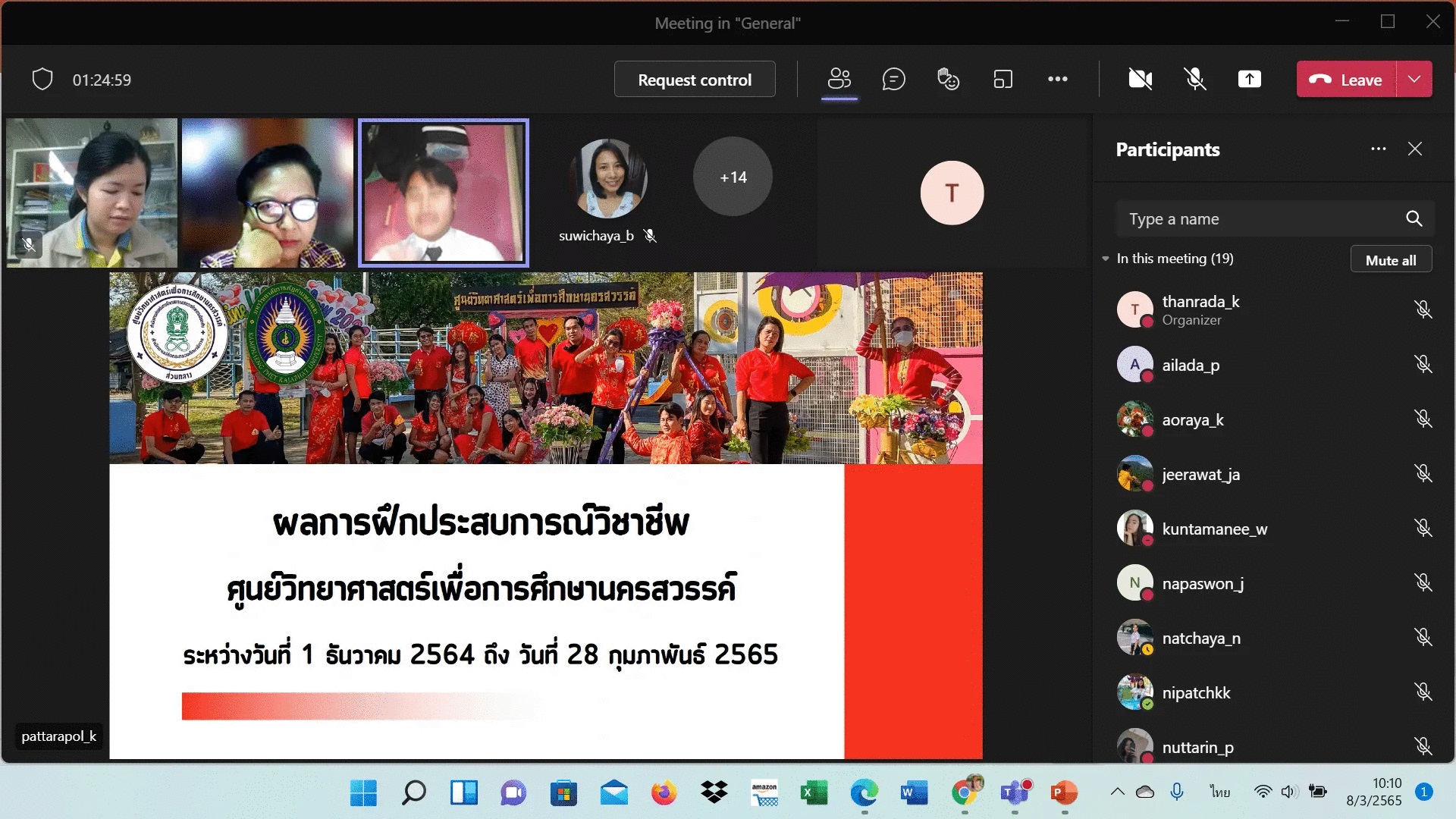Select aoraya_k in the participants list
This screenshot has height=819, width=1456.
pyautogui.click(x=1192, y=419)
